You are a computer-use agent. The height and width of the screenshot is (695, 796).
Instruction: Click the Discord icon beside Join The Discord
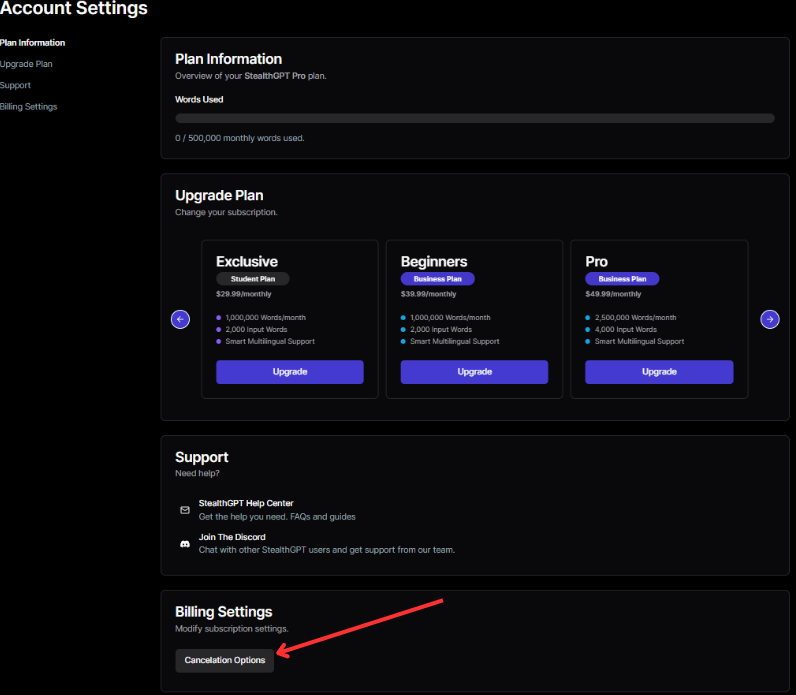coord(185,544)
